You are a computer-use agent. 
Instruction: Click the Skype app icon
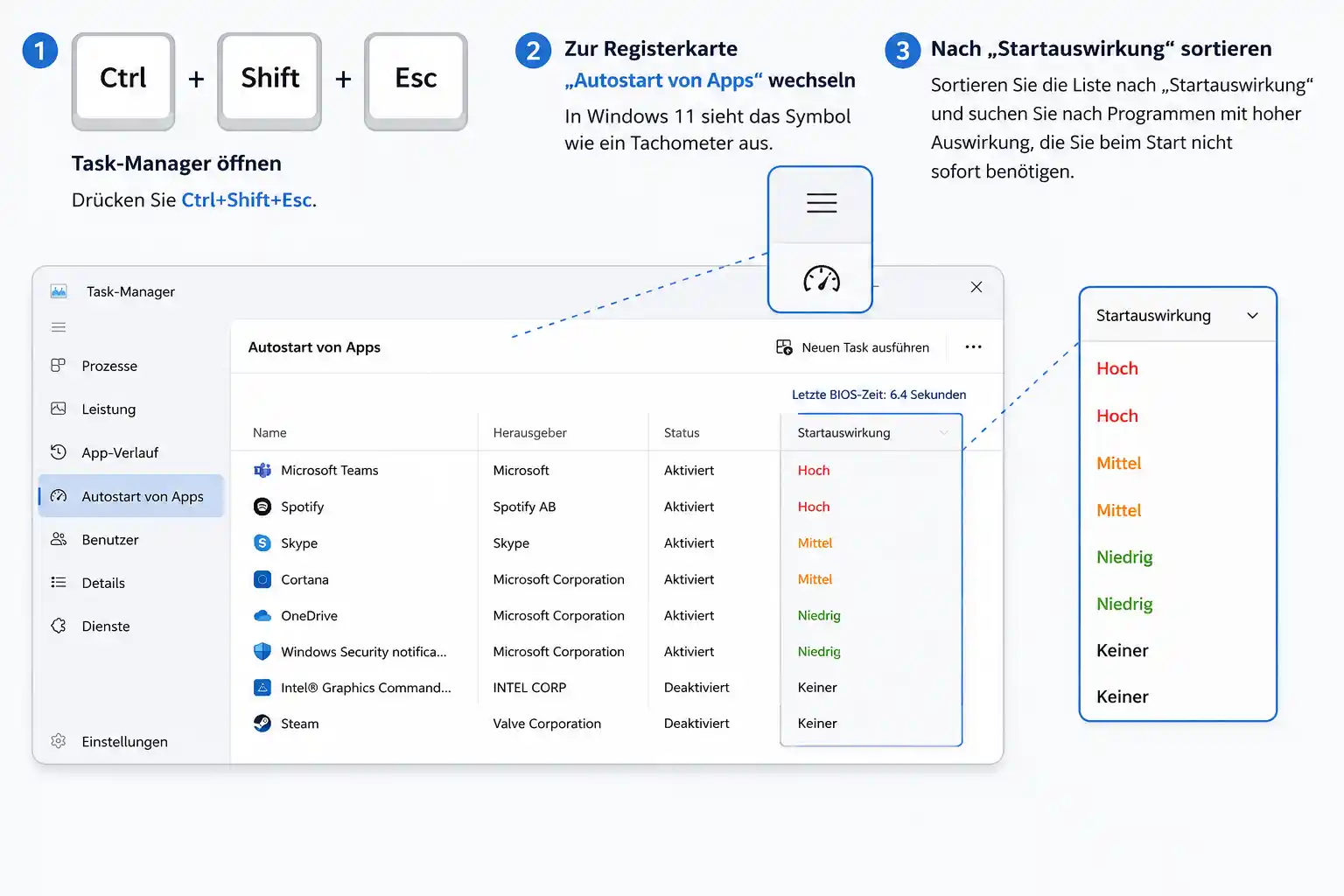[x=262, y=542]
